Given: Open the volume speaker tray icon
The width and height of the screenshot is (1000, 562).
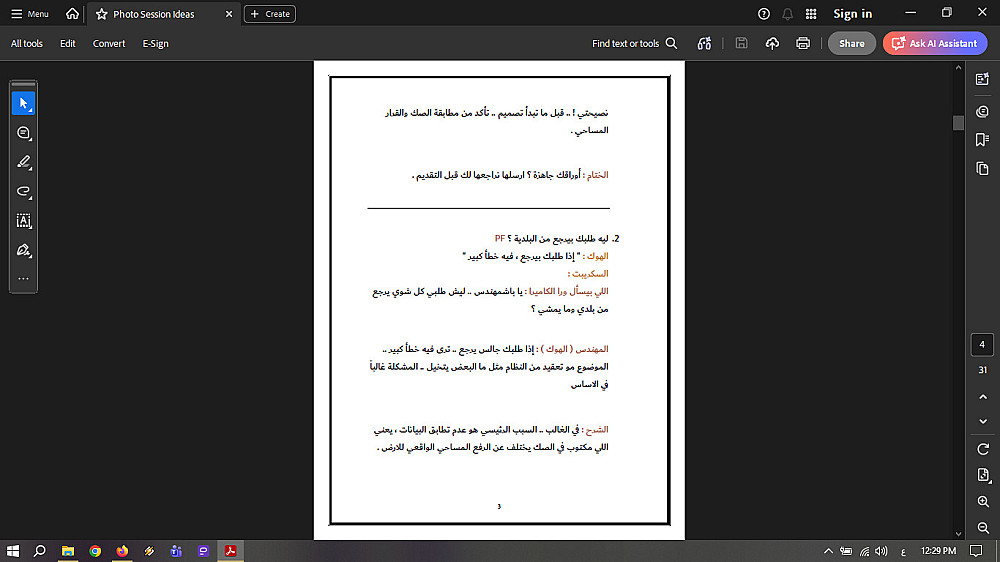Looking at the screenshot, I should pos(881,551).
